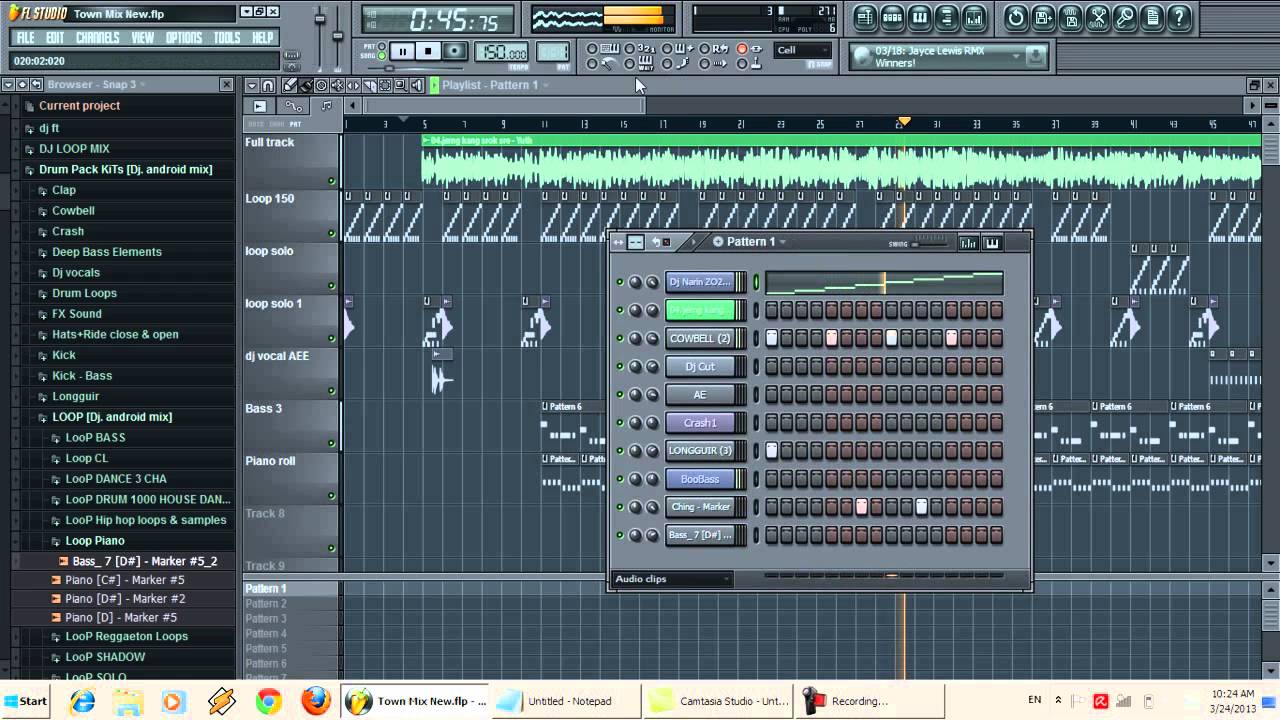Screen dimensions: 1280x720
Task: Click the undo icon in the top toolbar
Action: pyautogui.click(x=1016, y=17)
